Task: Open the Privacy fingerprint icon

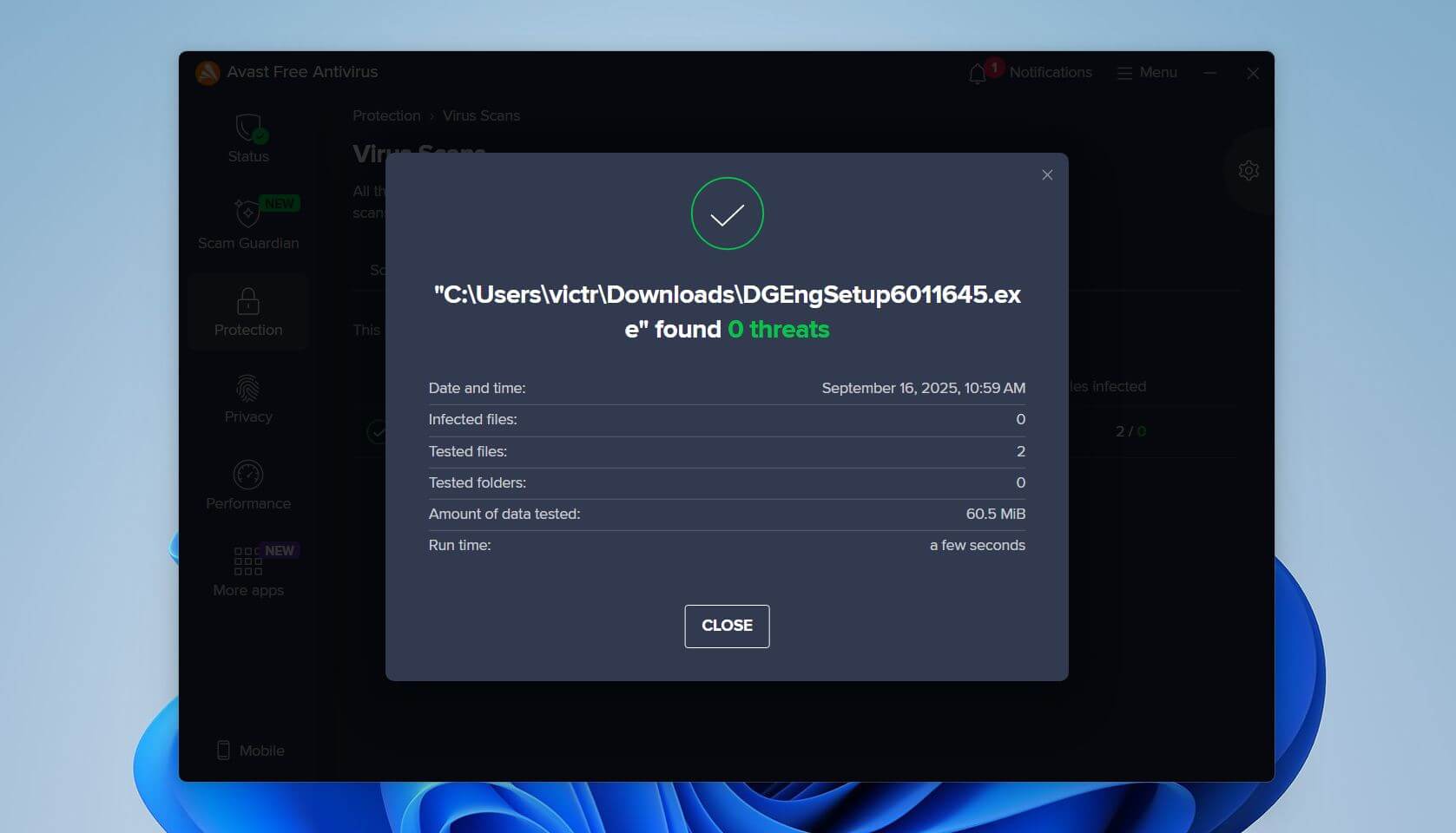Action: pyautogui.click(x=248, y=388)
